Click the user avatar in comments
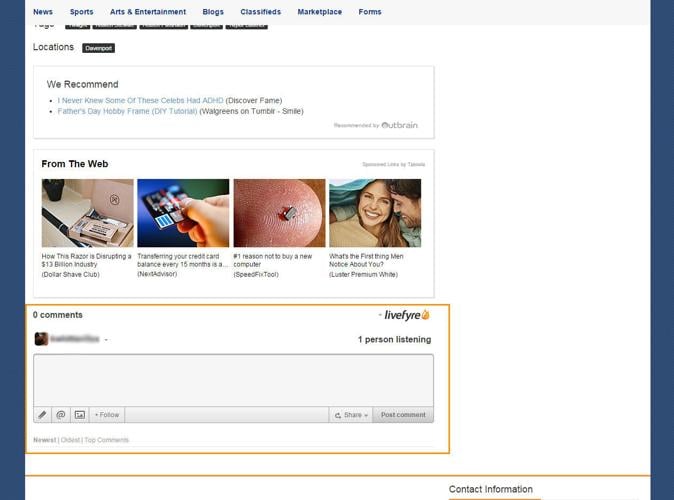This screenshot has height=500, width=674. pos(41,339)
